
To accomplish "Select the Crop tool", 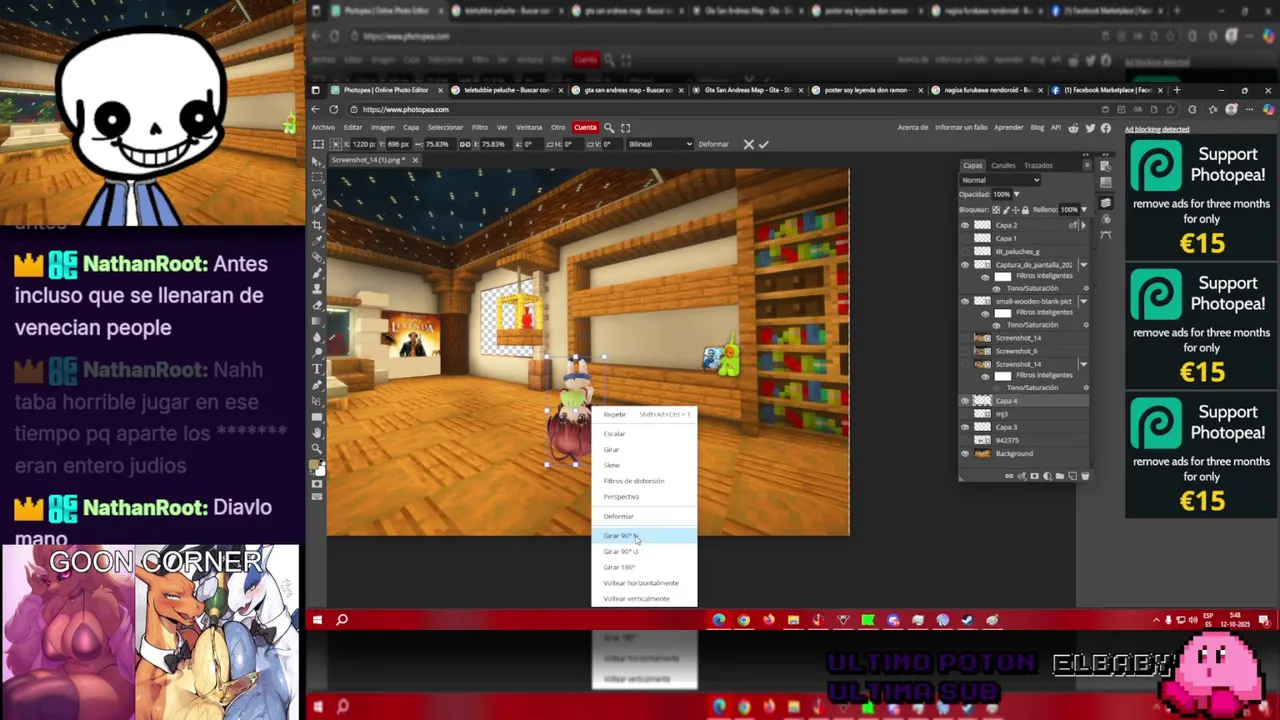I will (x=318, y=225).
